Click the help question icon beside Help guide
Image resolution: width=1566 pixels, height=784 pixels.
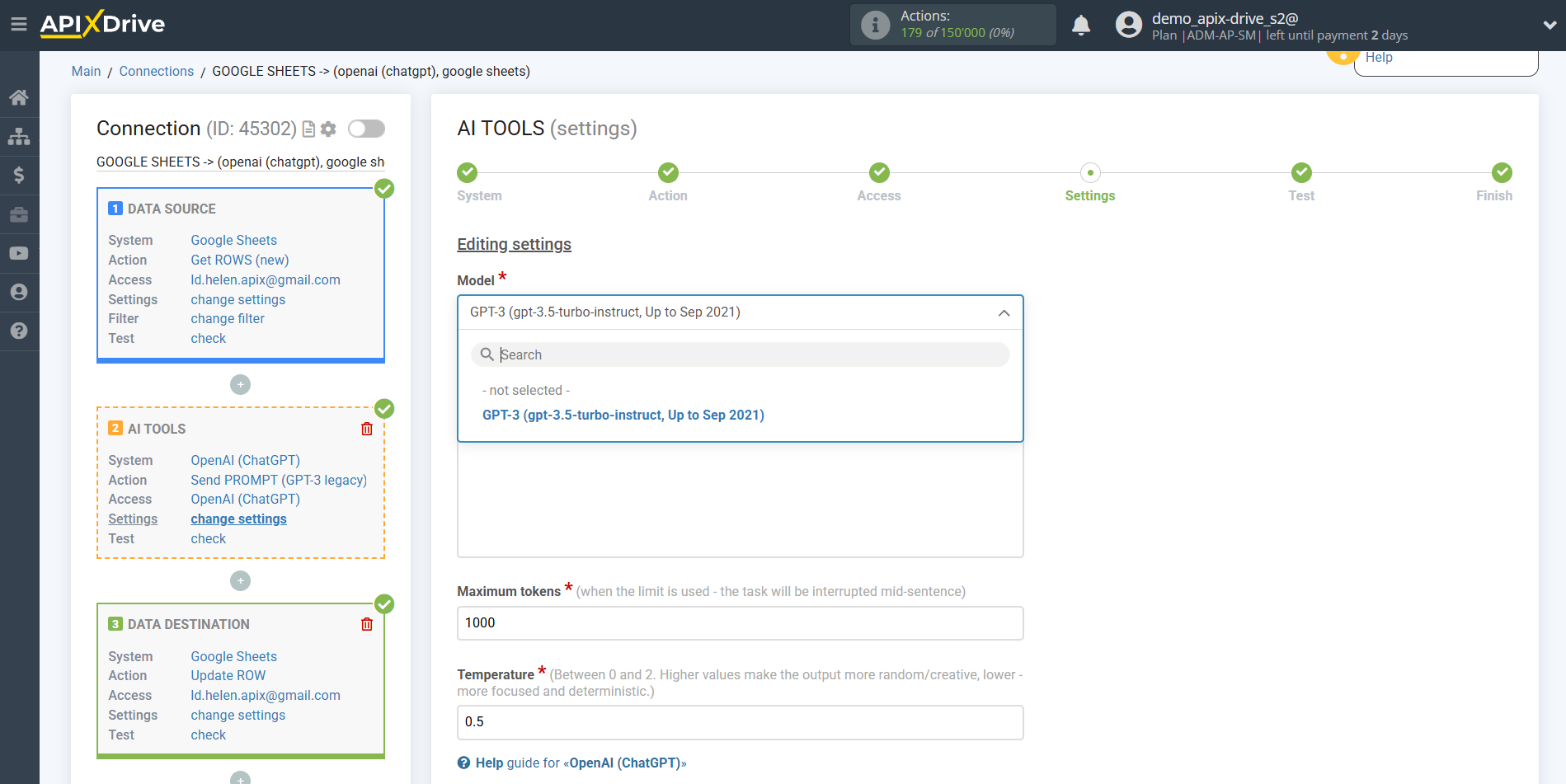tap(463, 763)
